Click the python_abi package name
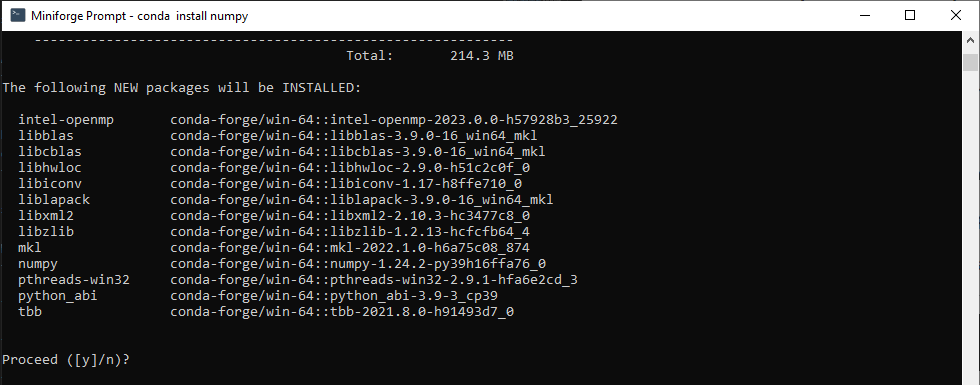 (58, 296)
